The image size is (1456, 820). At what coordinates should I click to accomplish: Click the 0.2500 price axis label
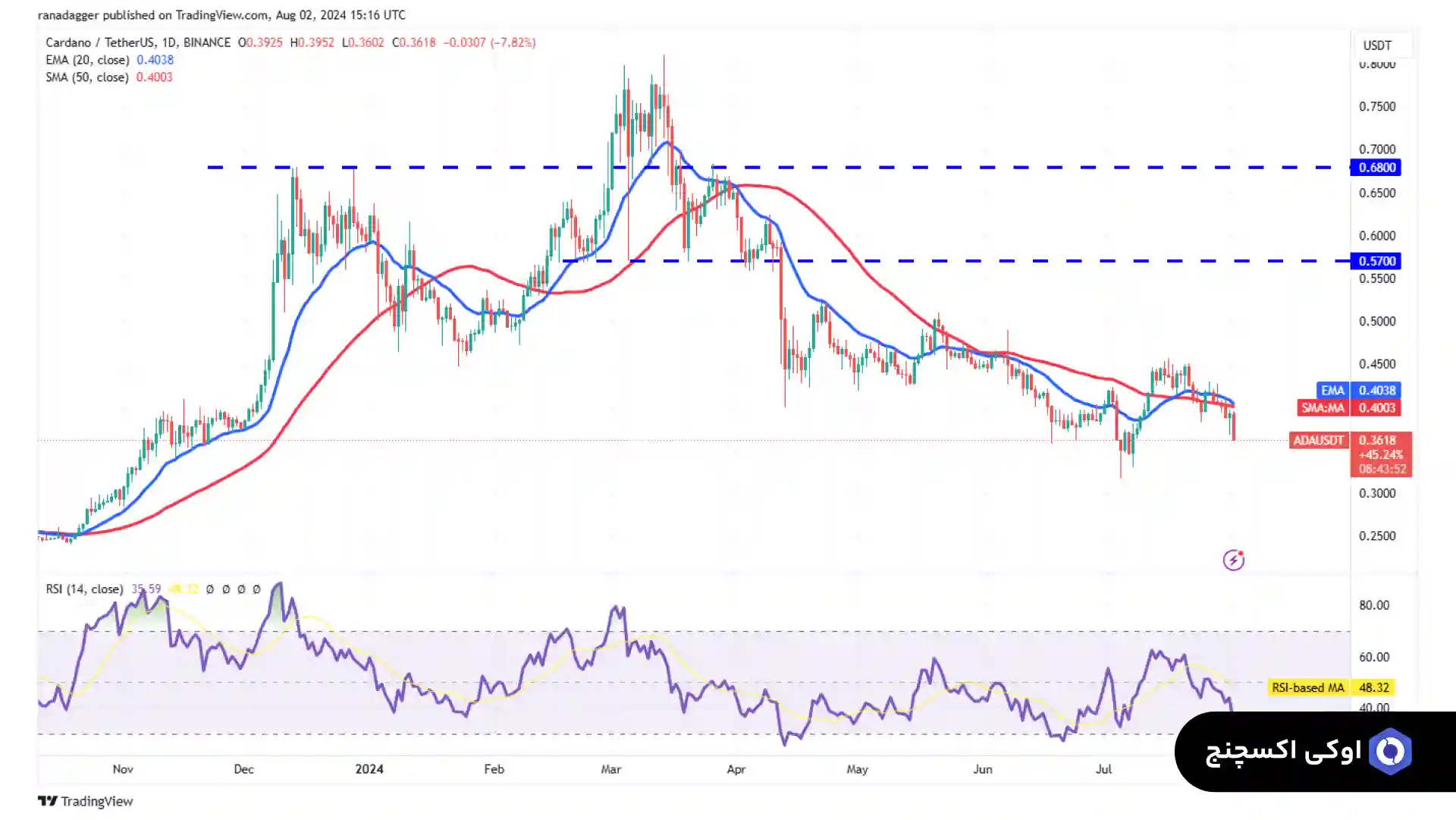(1377, 536)
